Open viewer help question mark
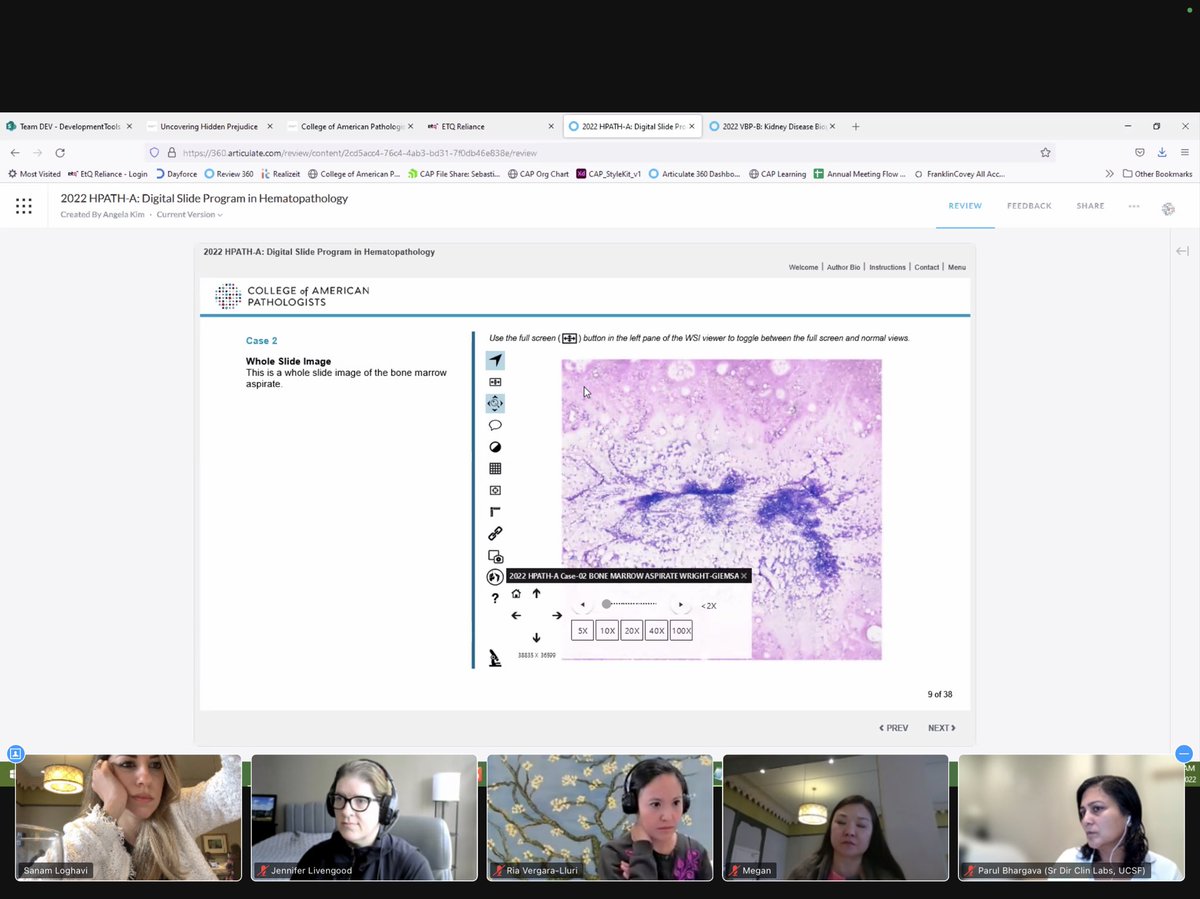The height and width of the screenshot is (899, 1200). click(x=495, y=598)
